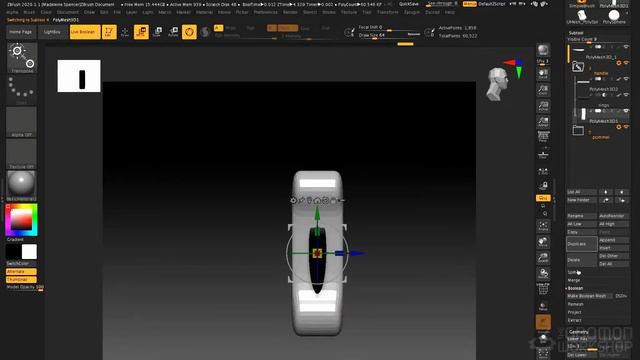Click the BPR render icon

543,50
